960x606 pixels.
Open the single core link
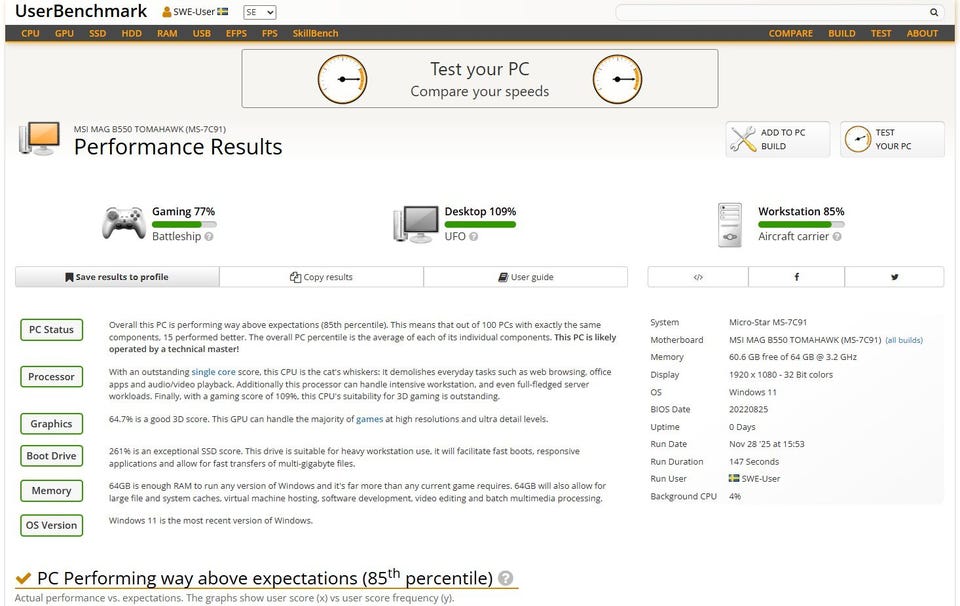pos(214,372)
